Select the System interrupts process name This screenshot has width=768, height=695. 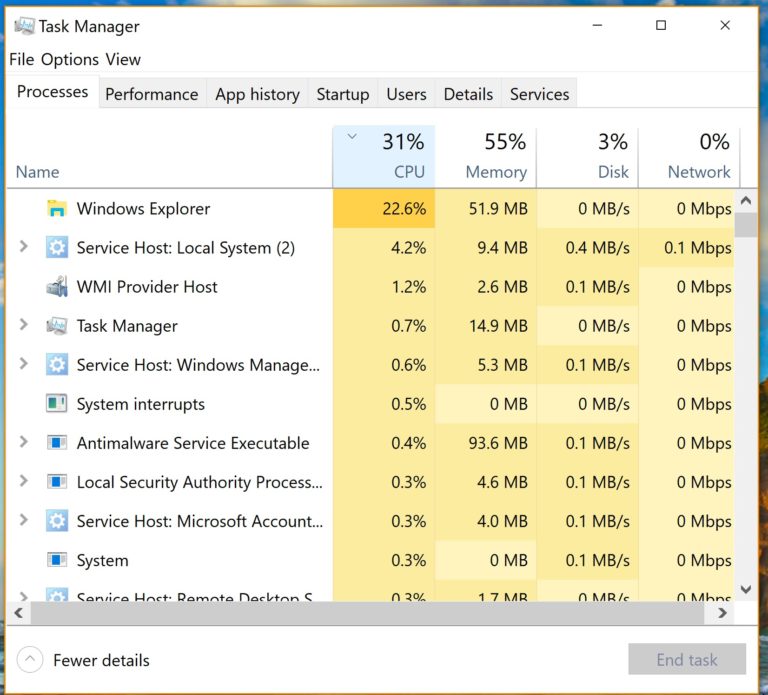click(x=141, y=404)
